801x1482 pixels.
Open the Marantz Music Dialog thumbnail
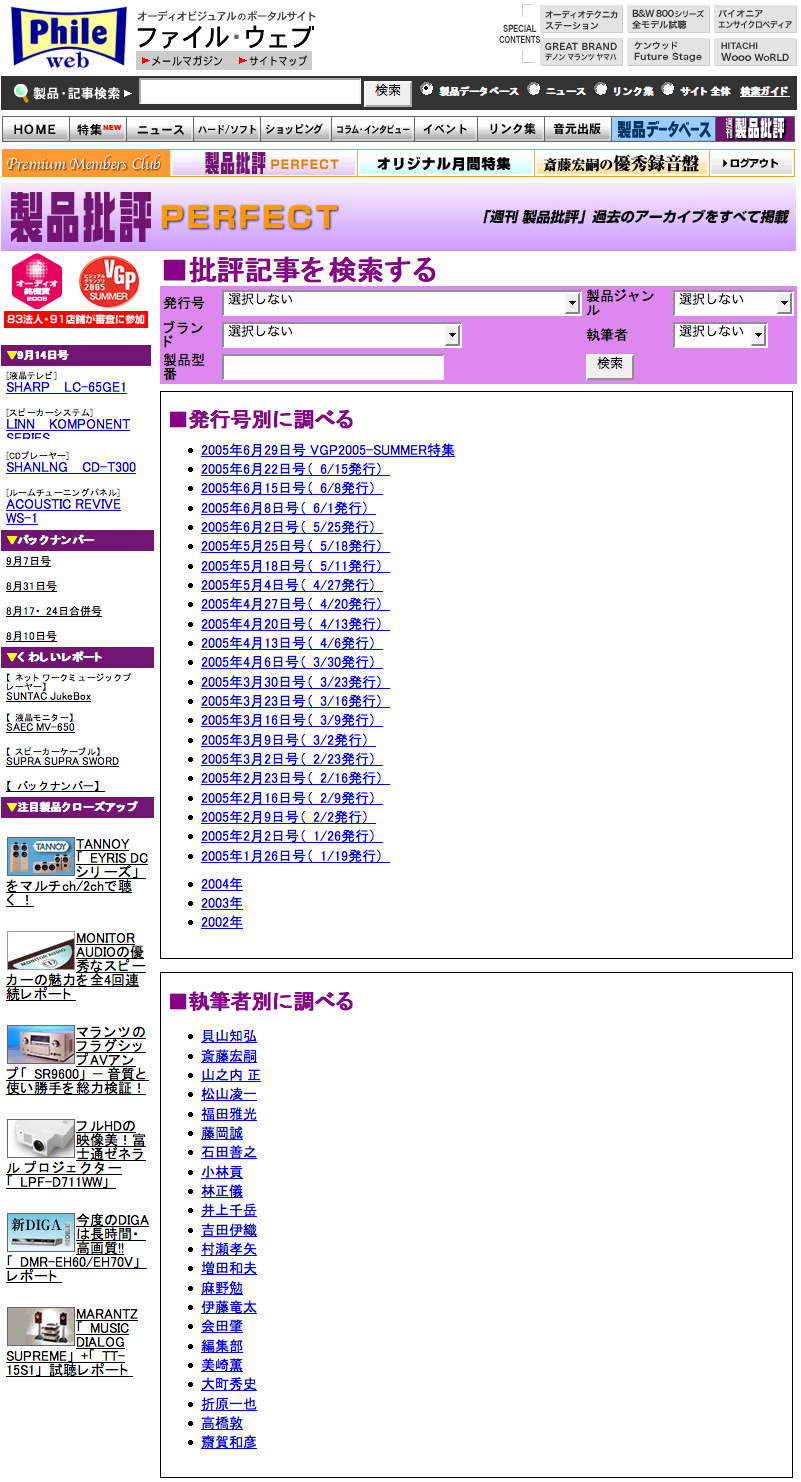40,1326
